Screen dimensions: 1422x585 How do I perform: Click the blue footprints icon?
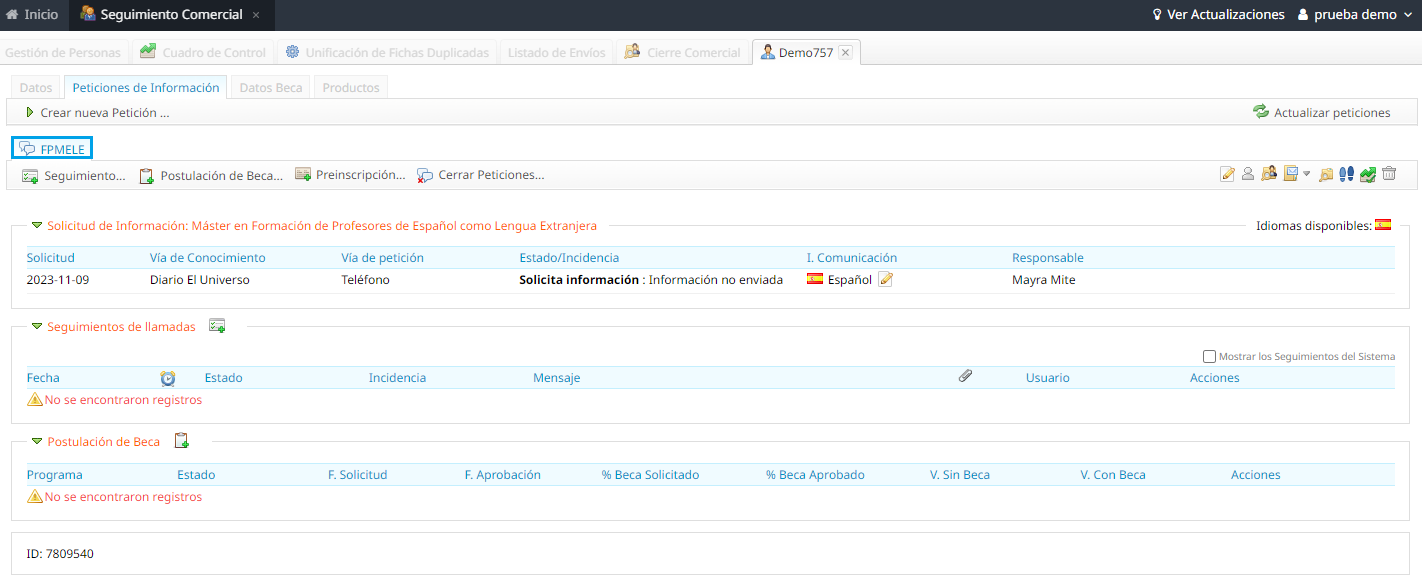[x=1346, y=174]
